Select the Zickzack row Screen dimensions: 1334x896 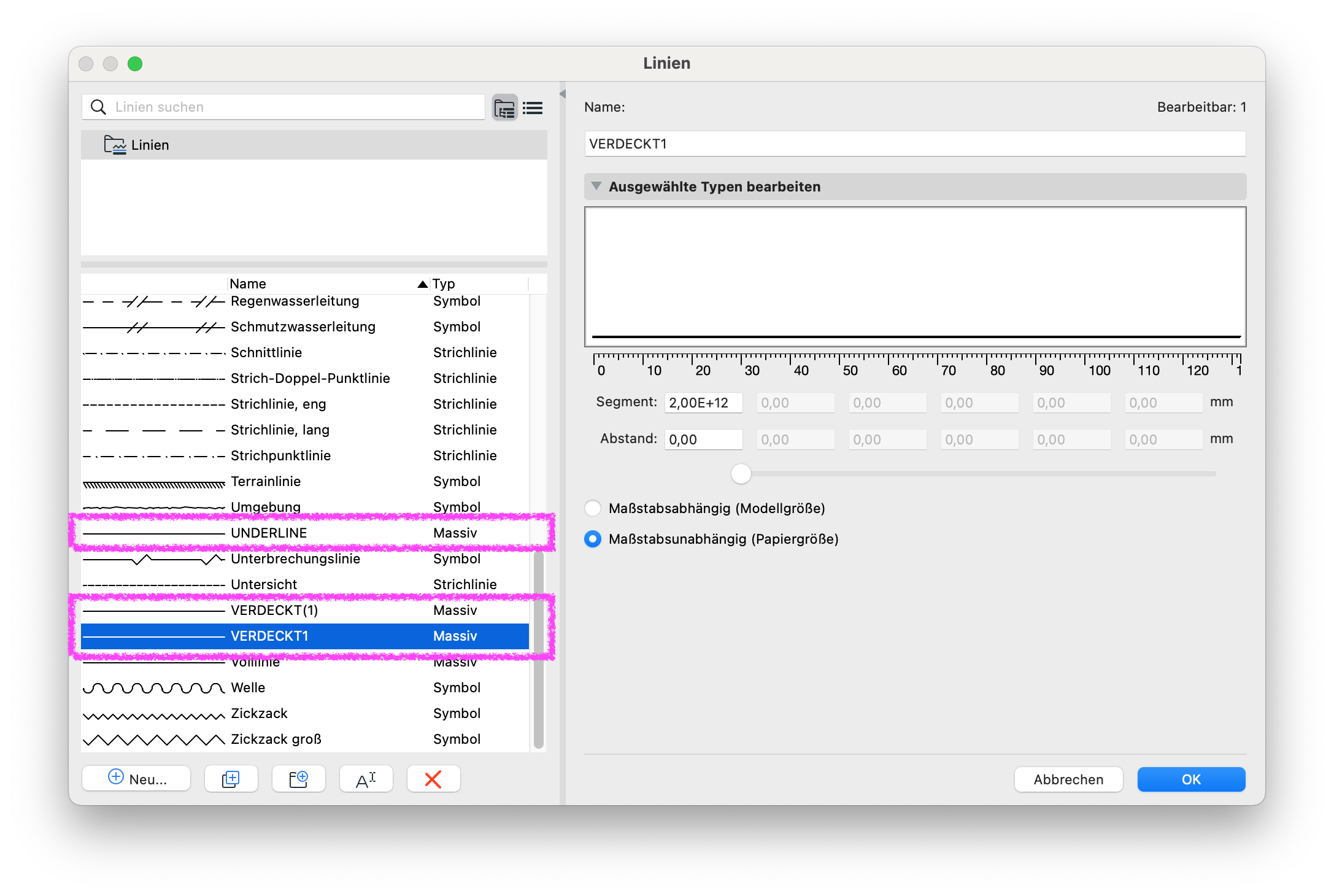(x=305, y=713)
